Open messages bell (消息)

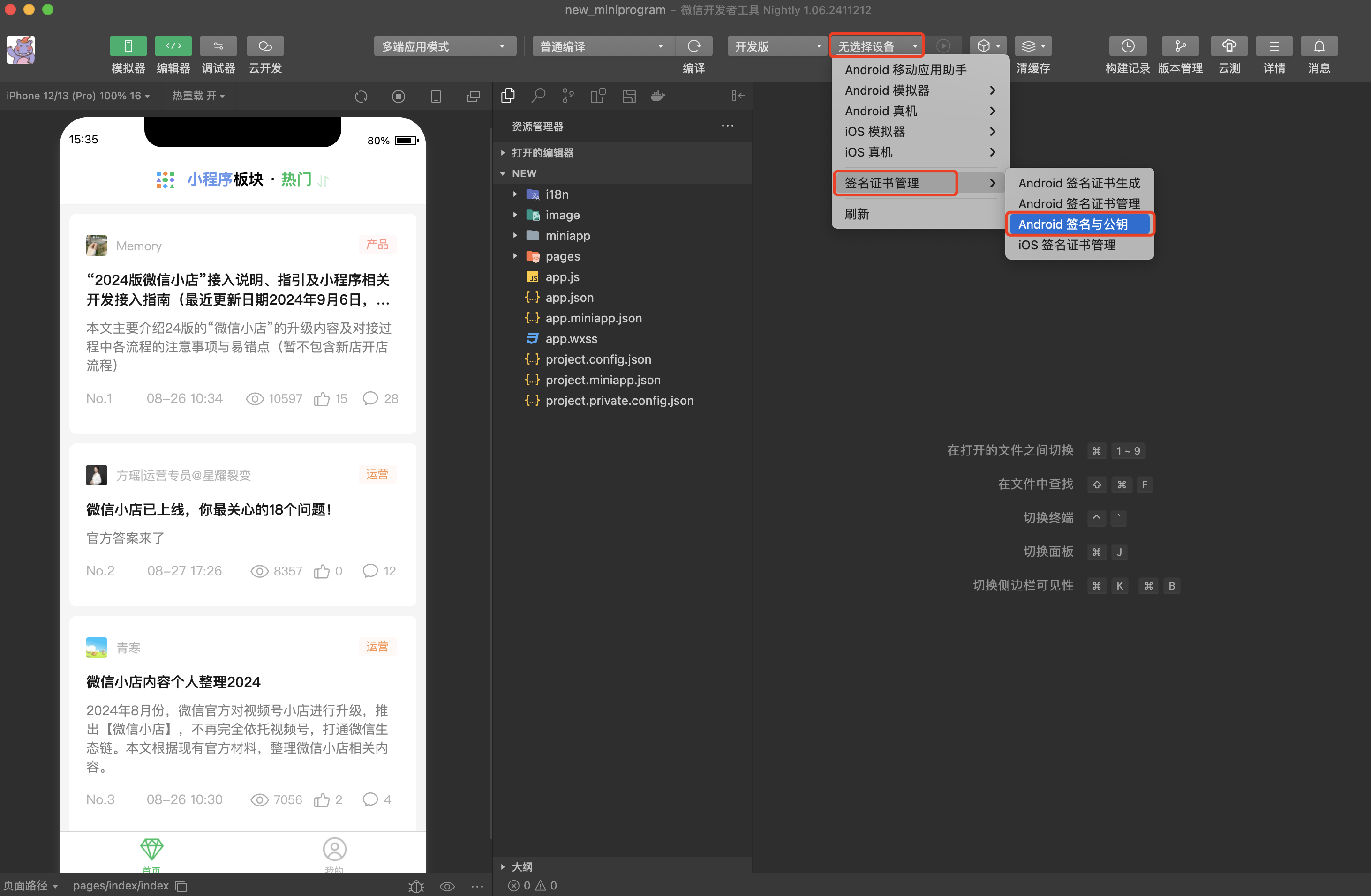(1319, 46)
